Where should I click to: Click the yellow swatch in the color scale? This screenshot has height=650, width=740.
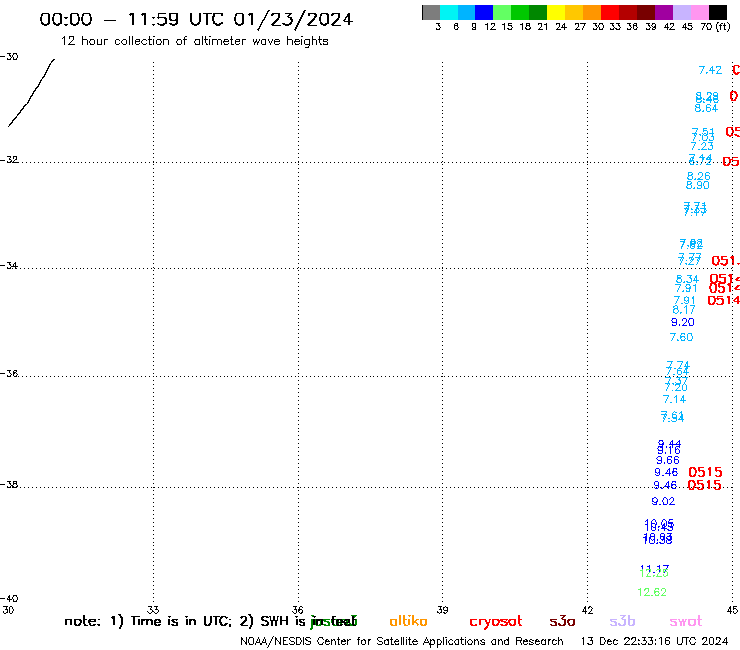pos(556,12)
